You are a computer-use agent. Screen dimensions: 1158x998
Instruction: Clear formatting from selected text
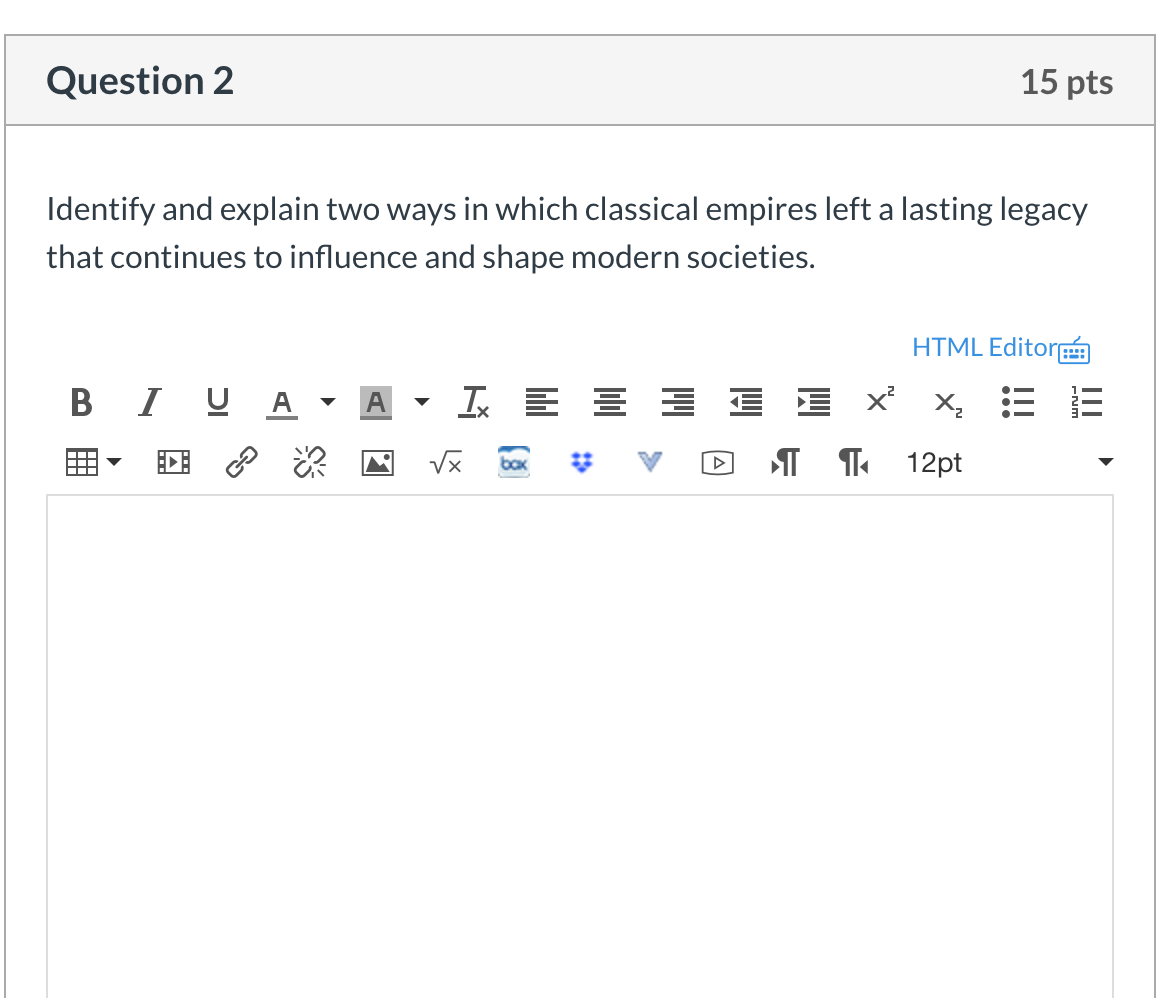coord(472,402)
